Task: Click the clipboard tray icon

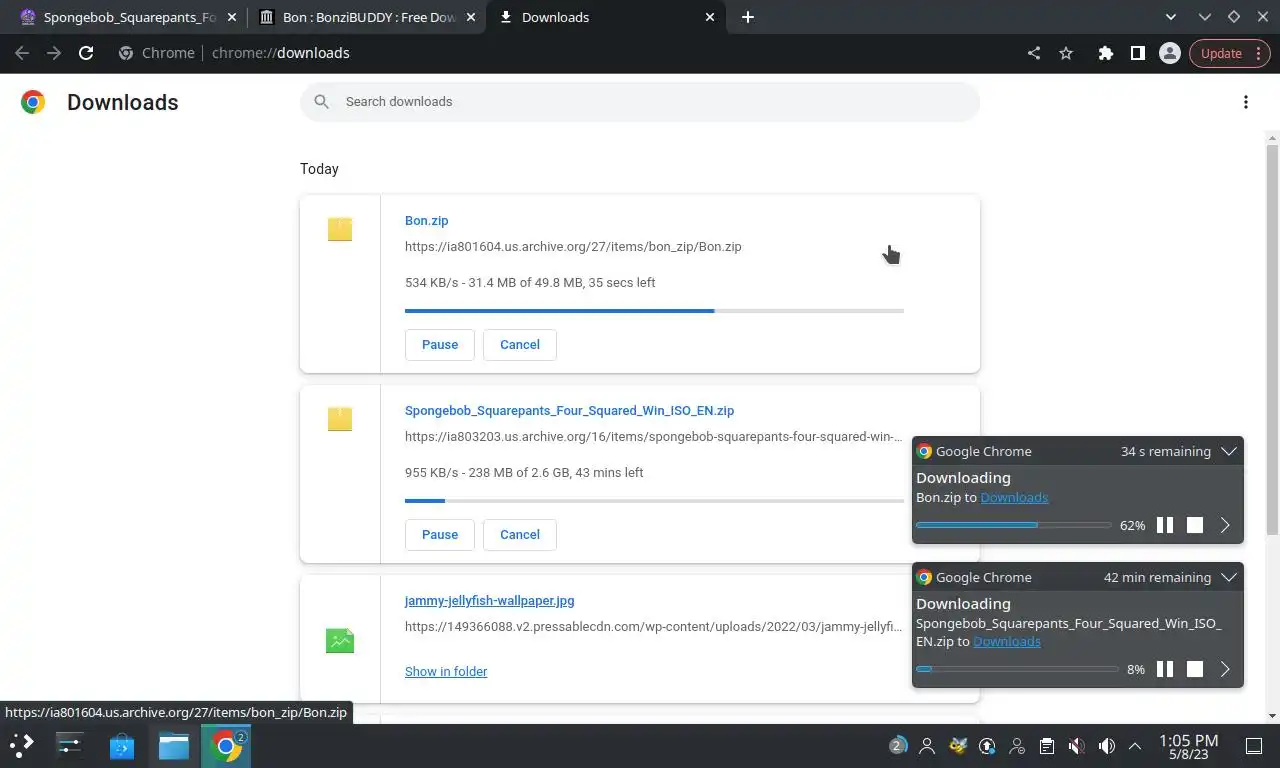Action: point(1046,746)
